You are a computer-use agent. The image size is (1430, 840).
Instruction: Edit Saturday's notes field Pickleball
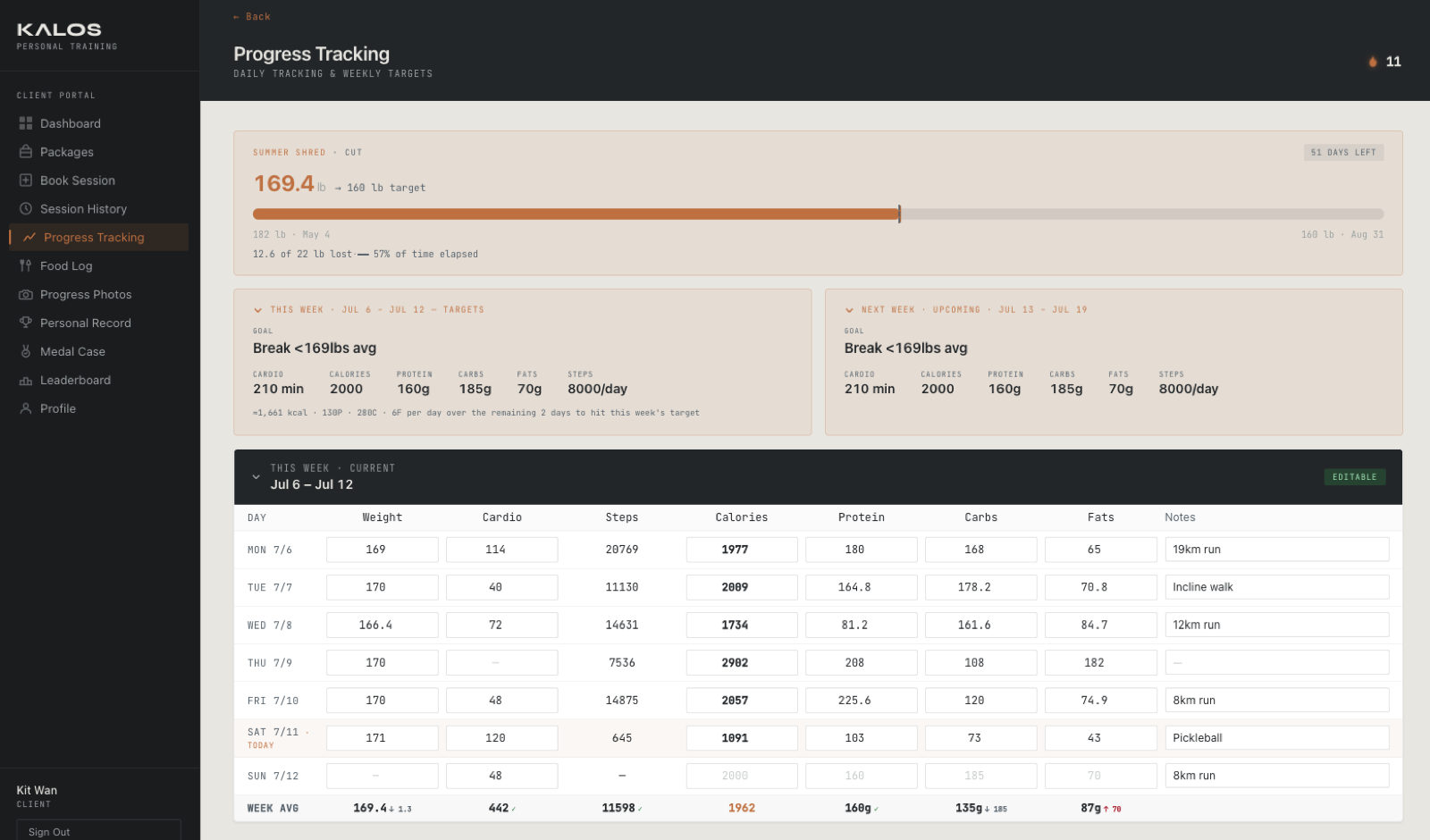pos(1277,738)
